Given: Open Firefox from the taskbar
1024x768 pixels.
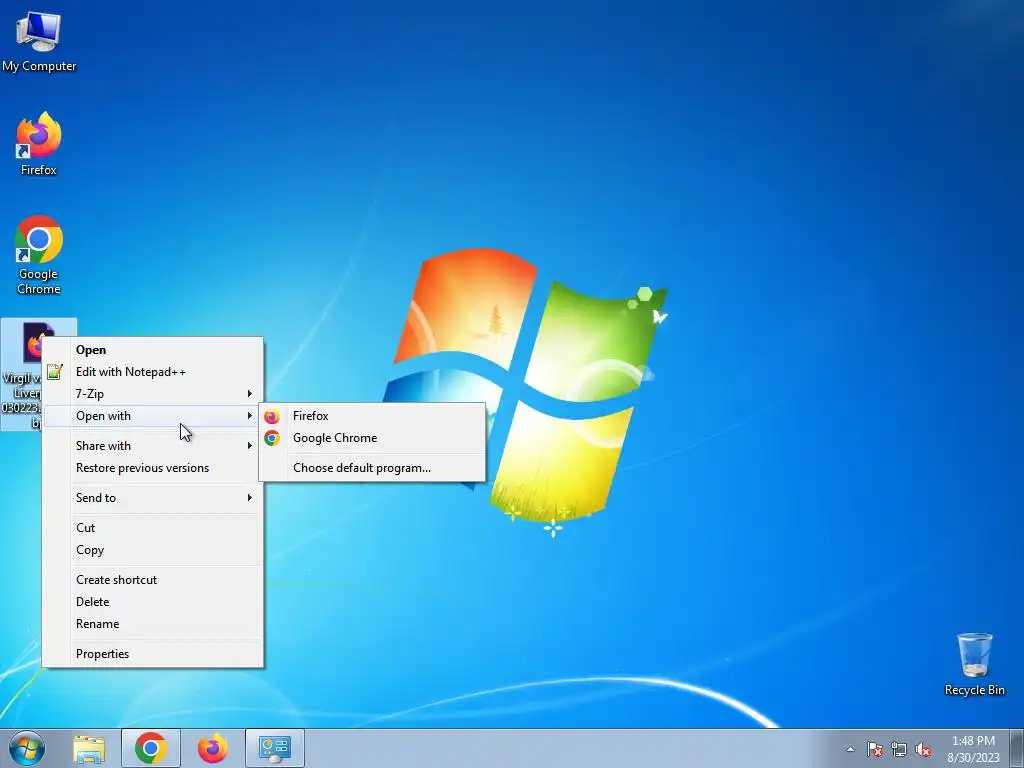Looking at the screenshot, I should (x=213, y=749).
